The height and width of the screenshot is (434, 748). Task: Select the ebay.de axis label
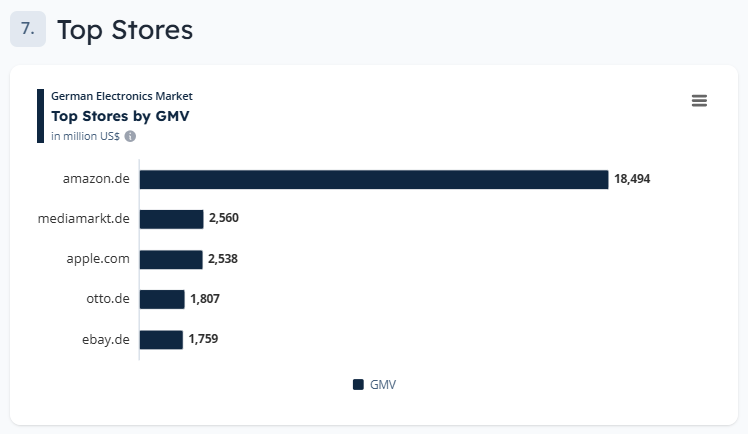(106, 339)
